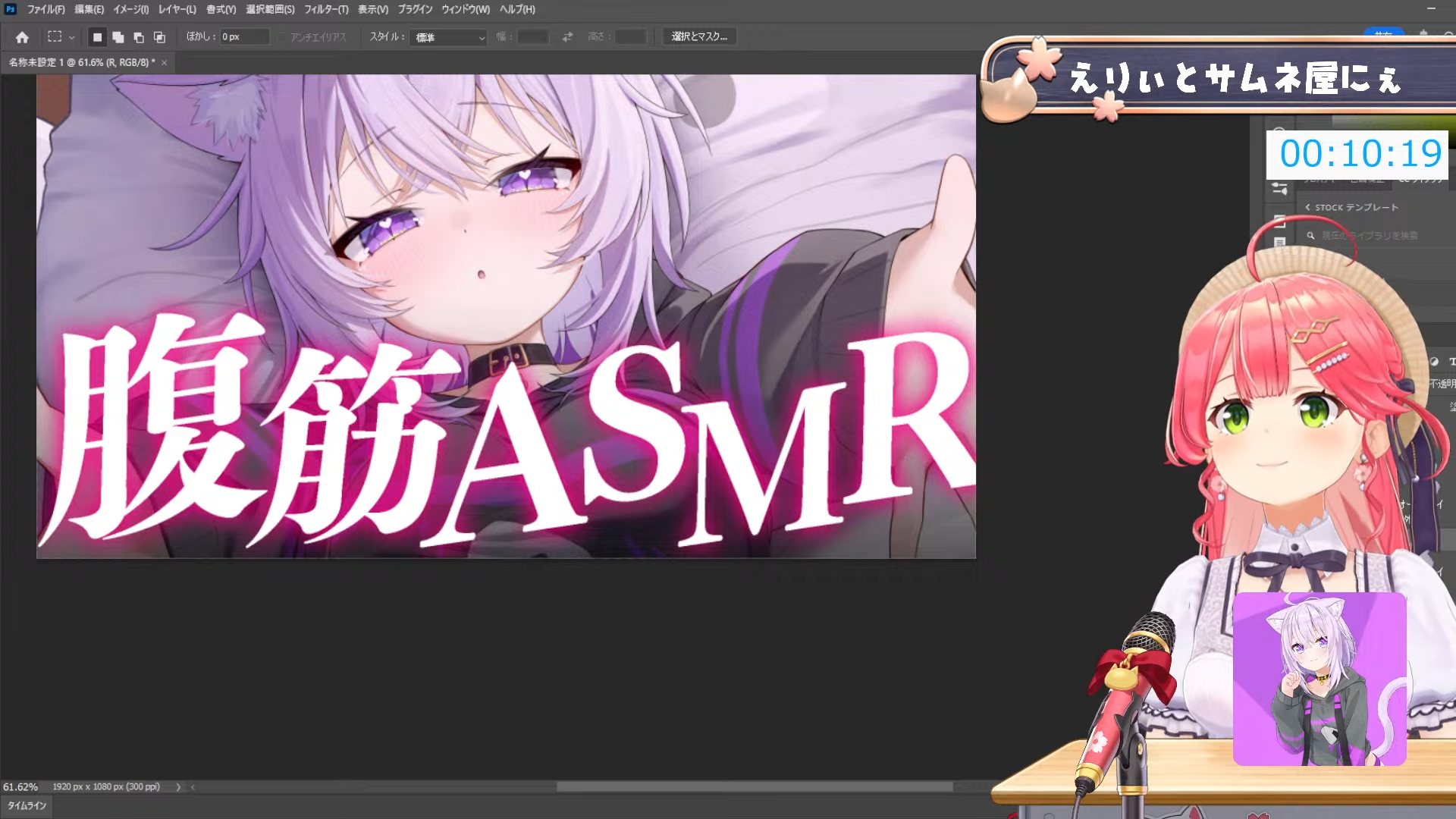Select the Rectangular Marquee tool preset icon
This screenshot has height=819, width=1456.
(x=55, y=36)
